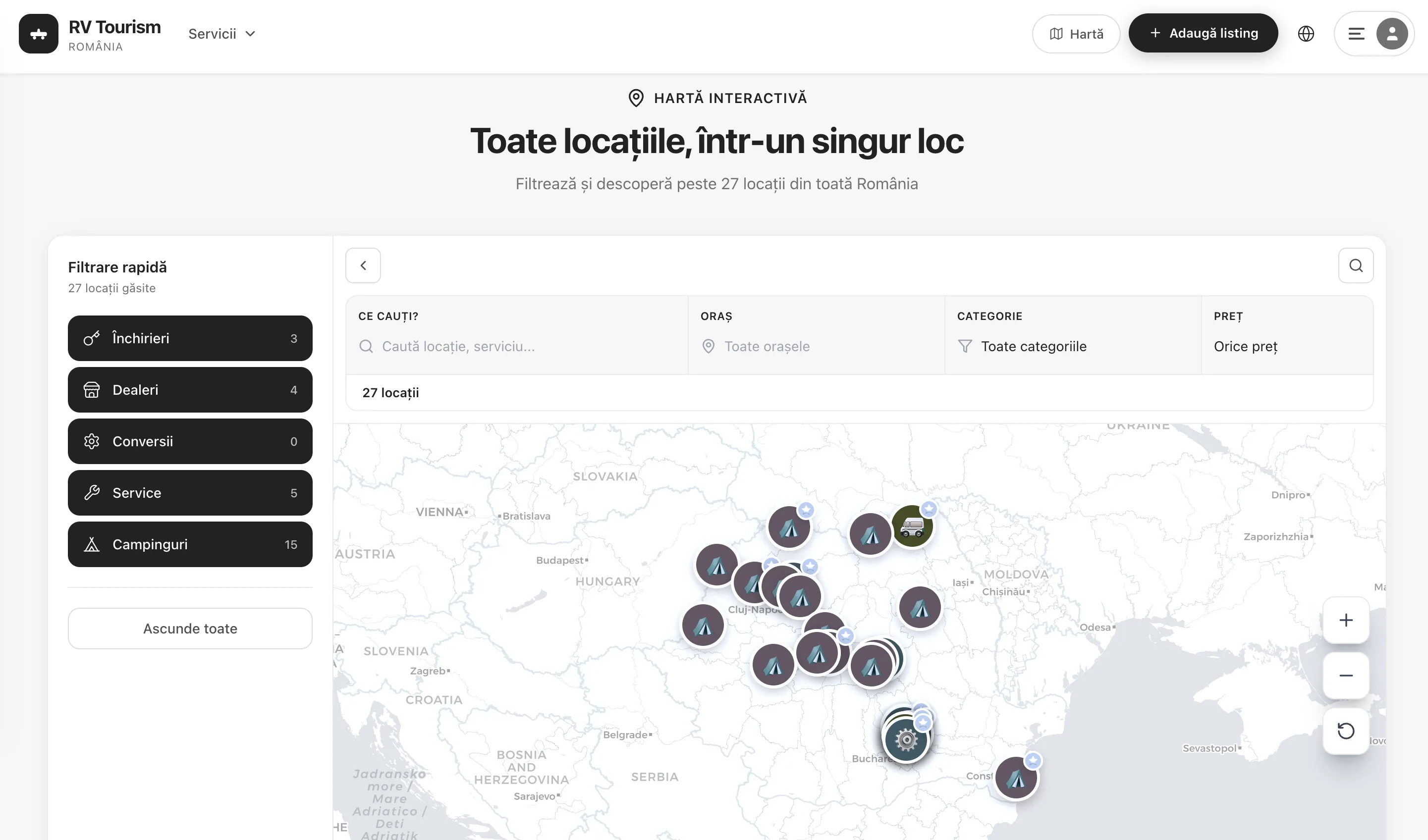The height and width of the screenshot is (840, 1428).
Task: Open the language globe icon
Action: pyautogui.click(x=1306, y=34)
